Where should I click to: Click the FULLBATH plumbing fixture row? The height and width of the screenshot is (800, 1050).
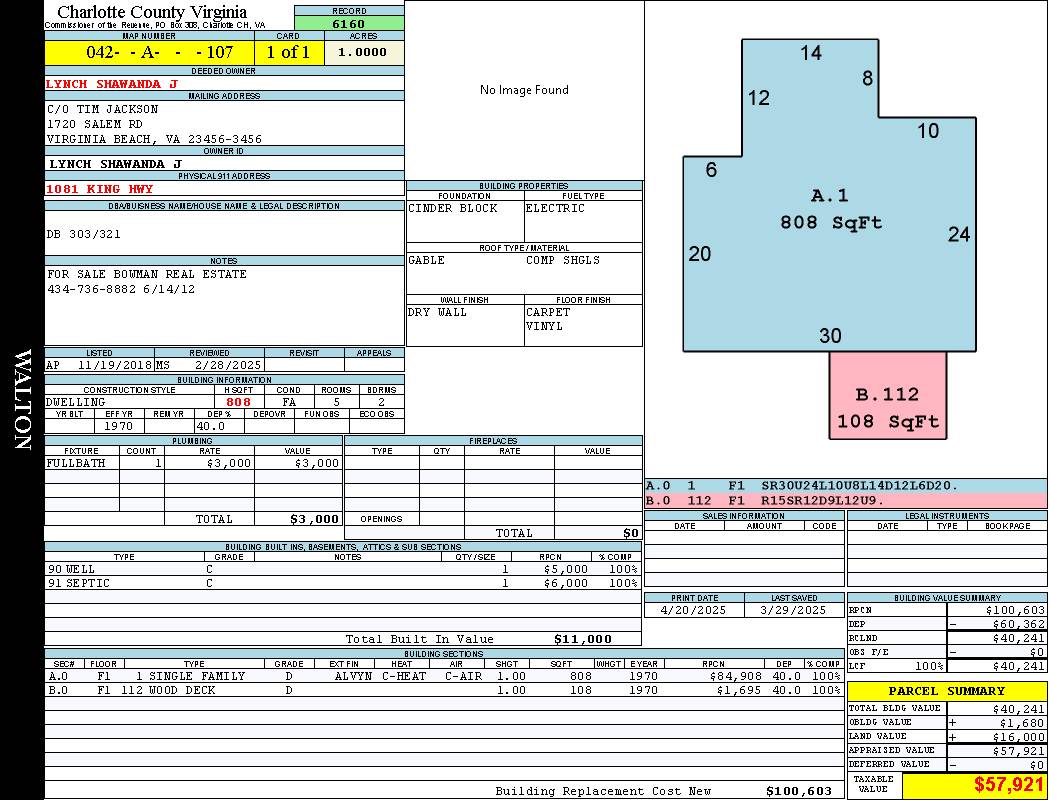[x=194, y=463]
